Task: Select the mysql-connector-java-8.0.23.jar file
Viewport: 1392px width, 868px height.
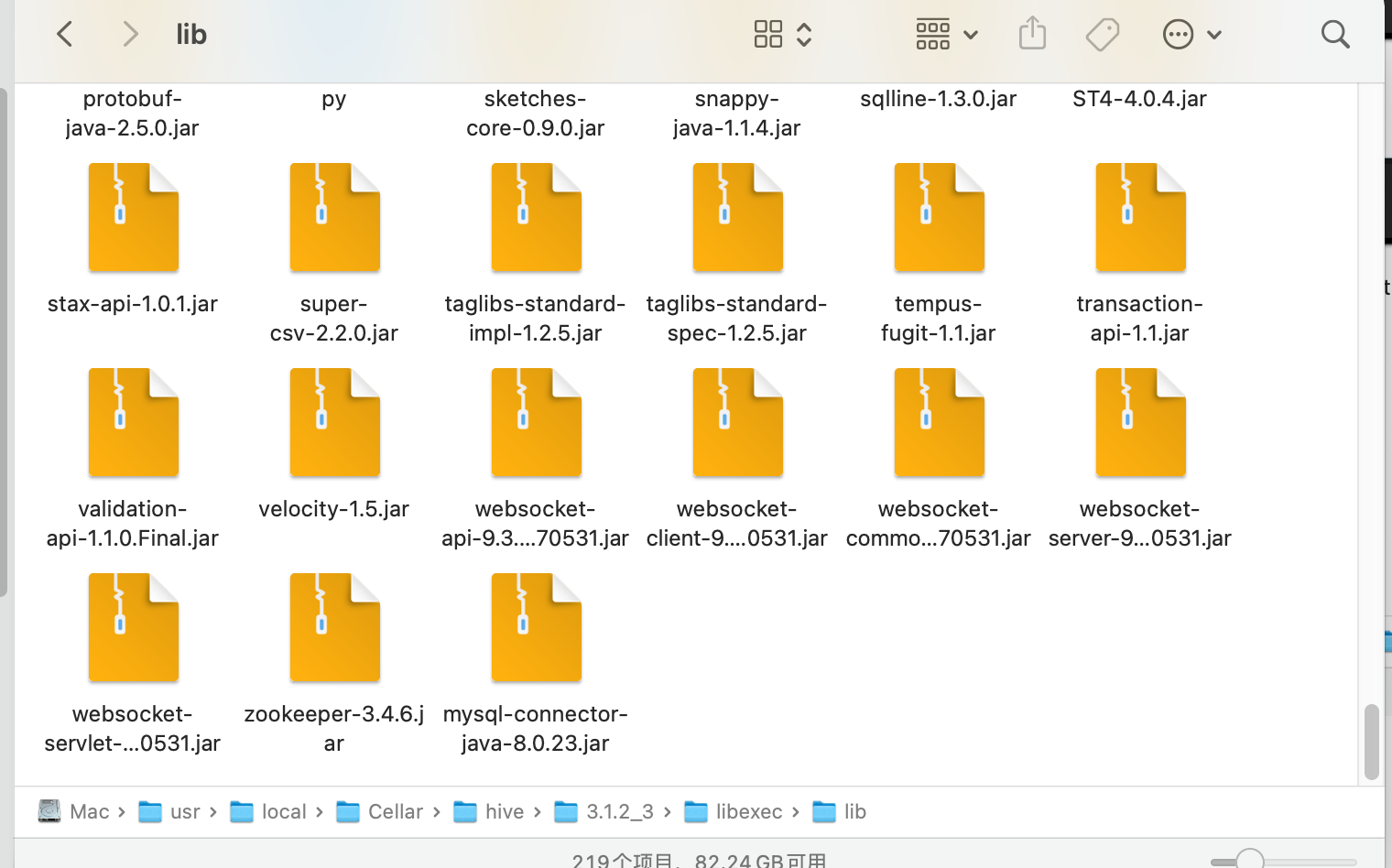Action: click(x=536, y=628)
